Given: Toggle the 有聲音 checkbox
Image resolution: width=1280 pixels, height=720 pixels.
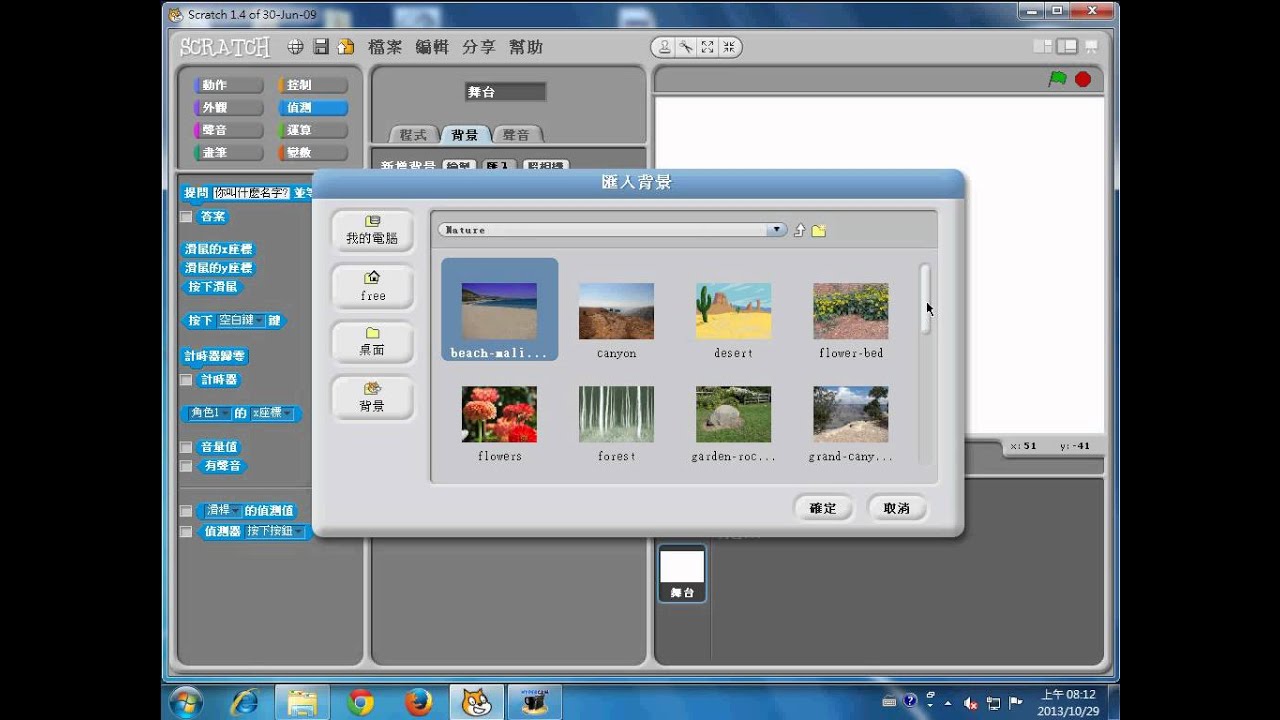Looking at the screenshot, I should click(x=186, y=466).
